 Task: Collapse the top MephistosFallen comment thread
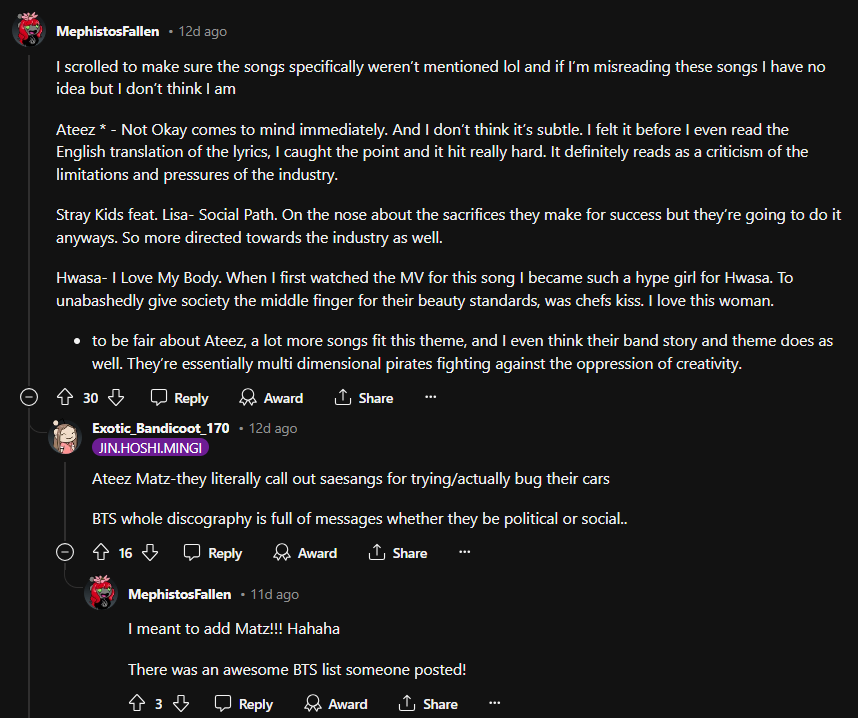tap(29, 398)
